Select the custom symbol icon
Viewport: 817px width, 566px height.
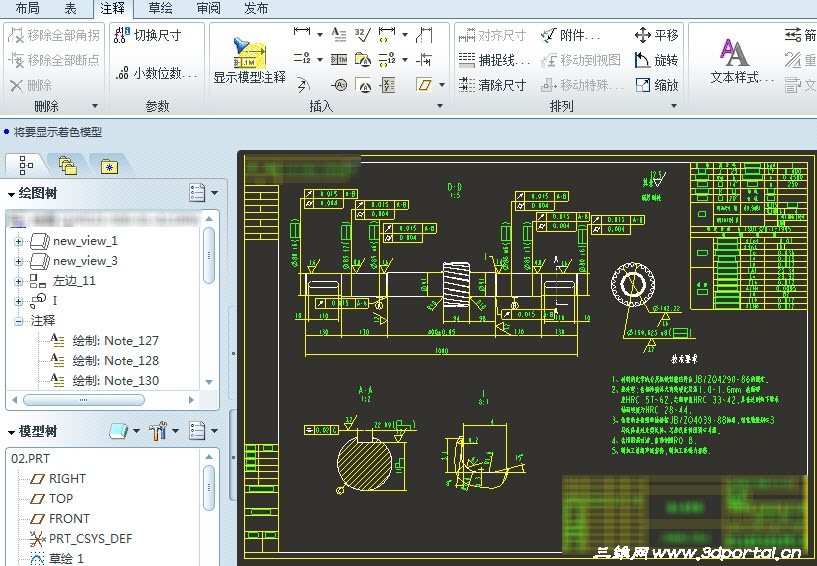click(363, 84)
